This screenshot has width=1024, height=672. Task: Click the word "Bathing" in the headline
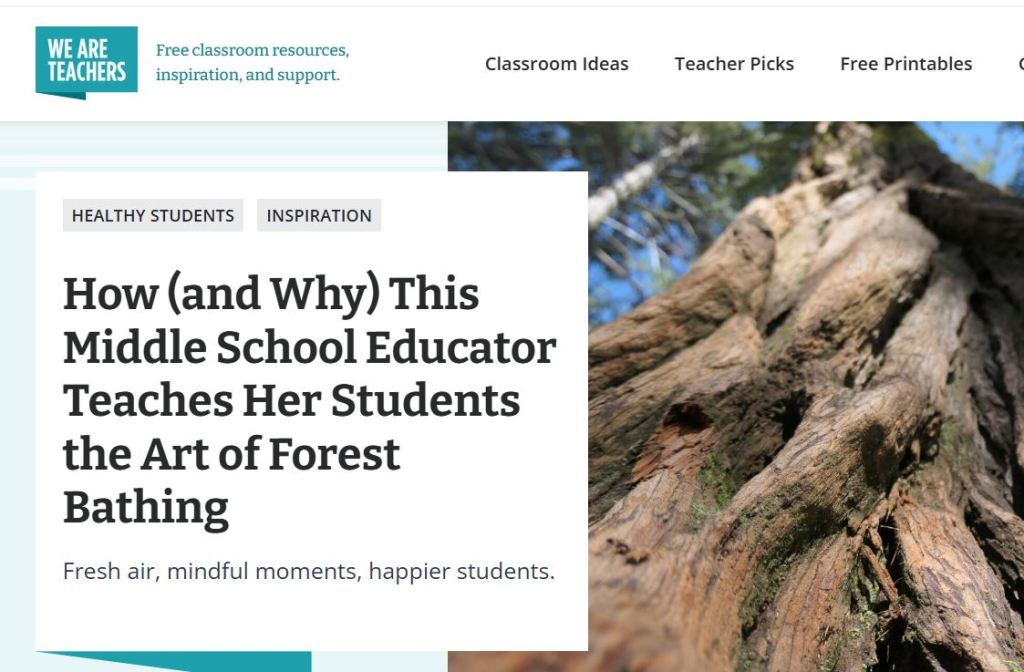146,507
